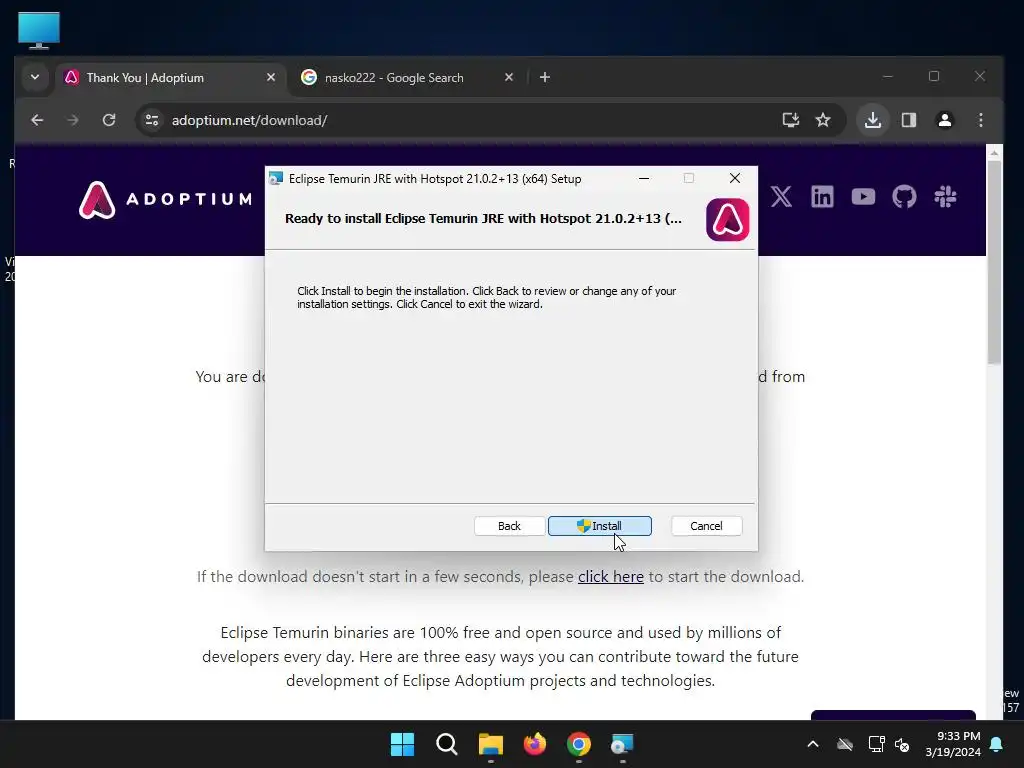
Task: Reload the Adoptium page
Action: [x=109, y=120]
